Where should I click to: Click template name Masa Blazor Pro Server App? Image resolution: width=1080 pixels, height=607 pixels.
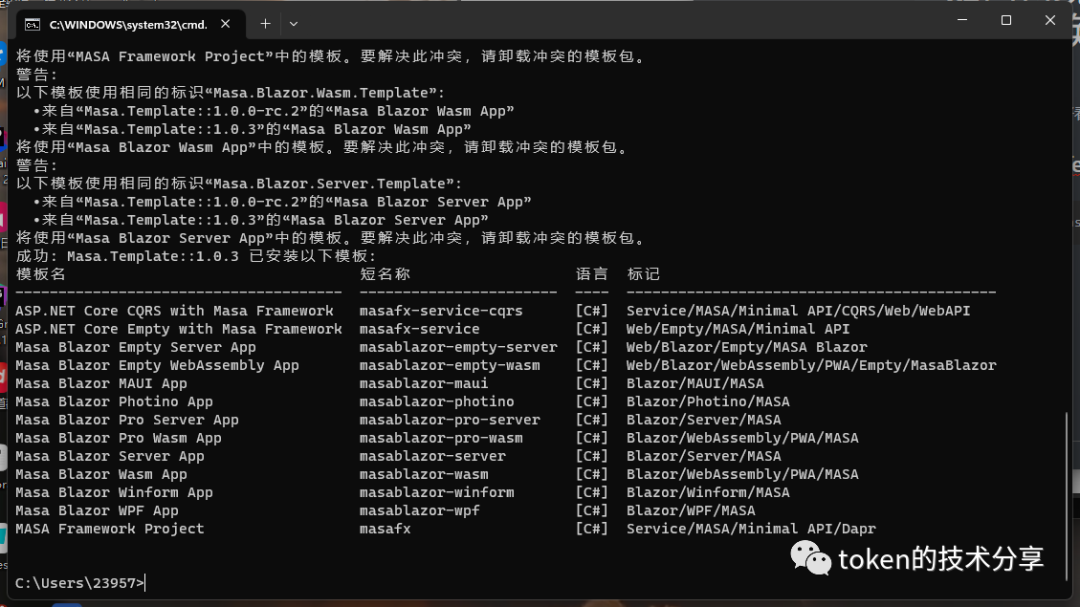point(127,420)
